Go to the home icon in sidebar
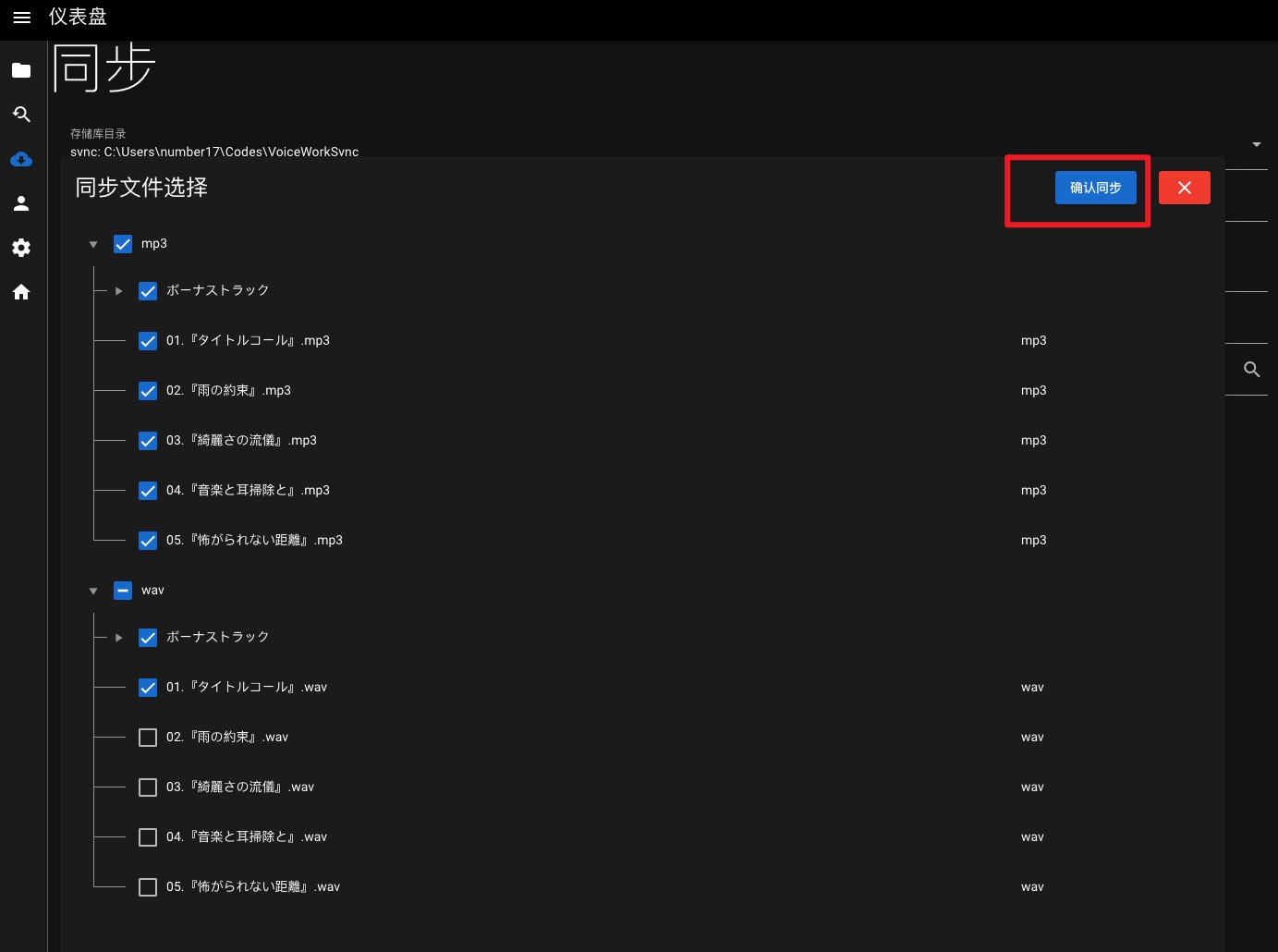The height and width of the screenshot is (952, 1278). pos(21,292)
